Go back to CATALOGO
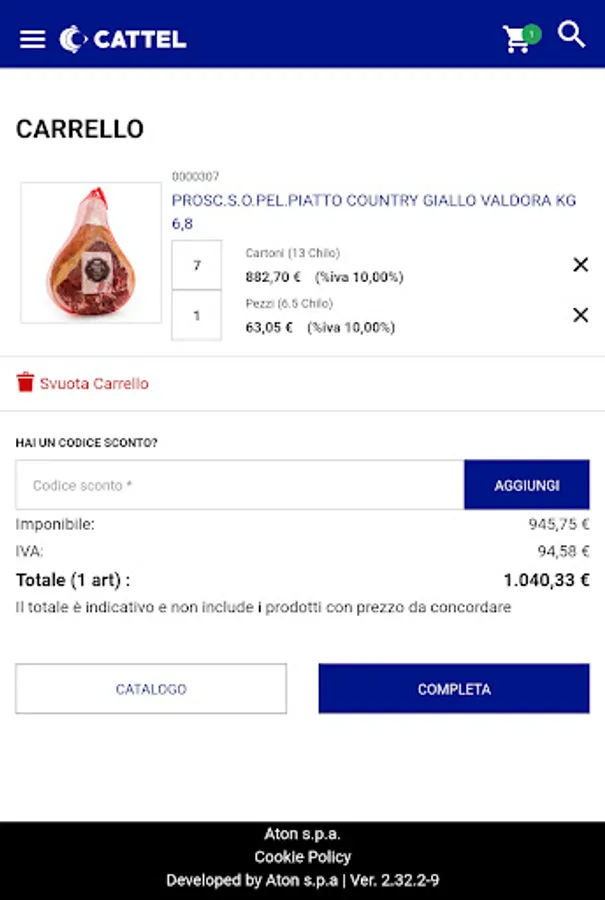The width and height of the screenshot is (605, 900). [x=151, y=689]
